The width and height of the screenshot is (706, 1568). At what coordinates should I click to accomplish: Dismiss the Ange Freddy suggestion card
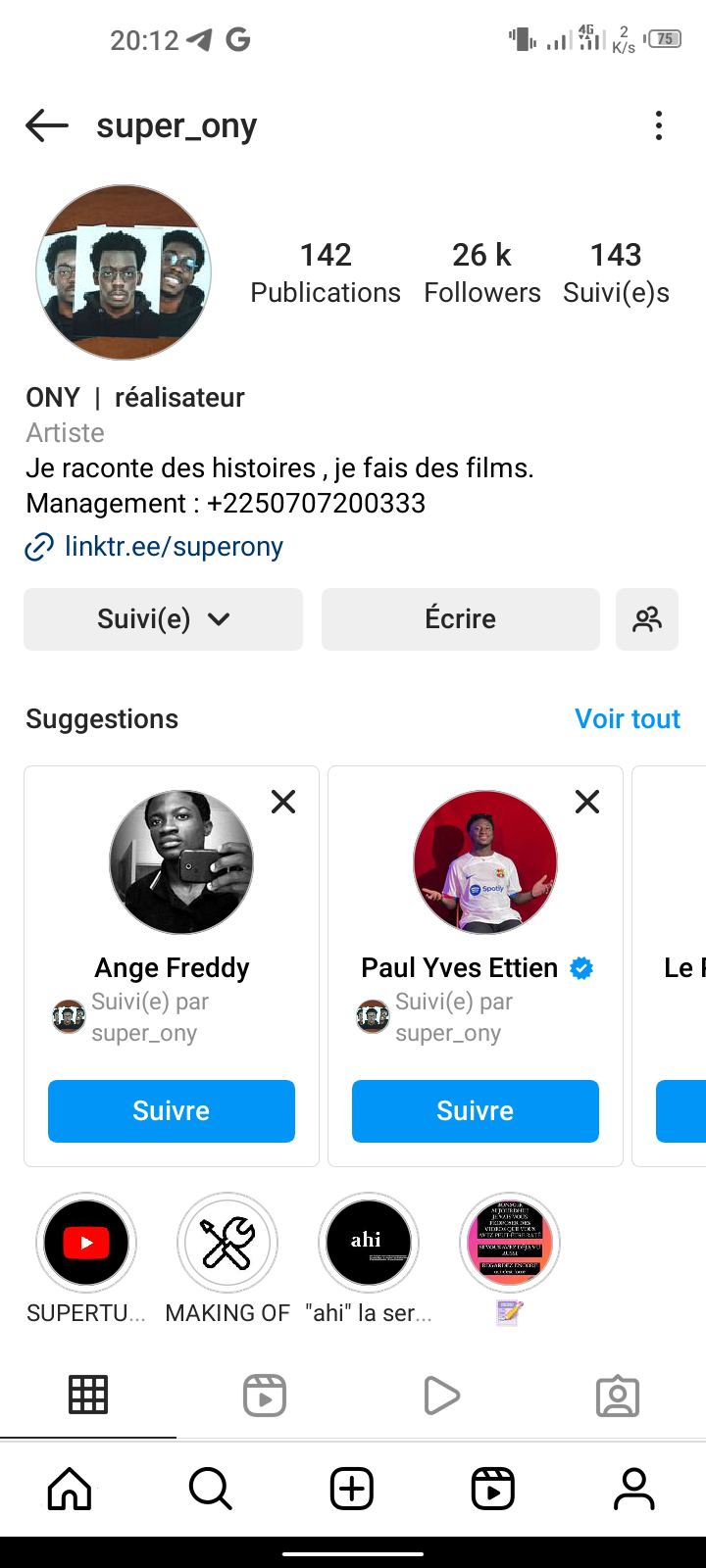(x=283, y=803)
